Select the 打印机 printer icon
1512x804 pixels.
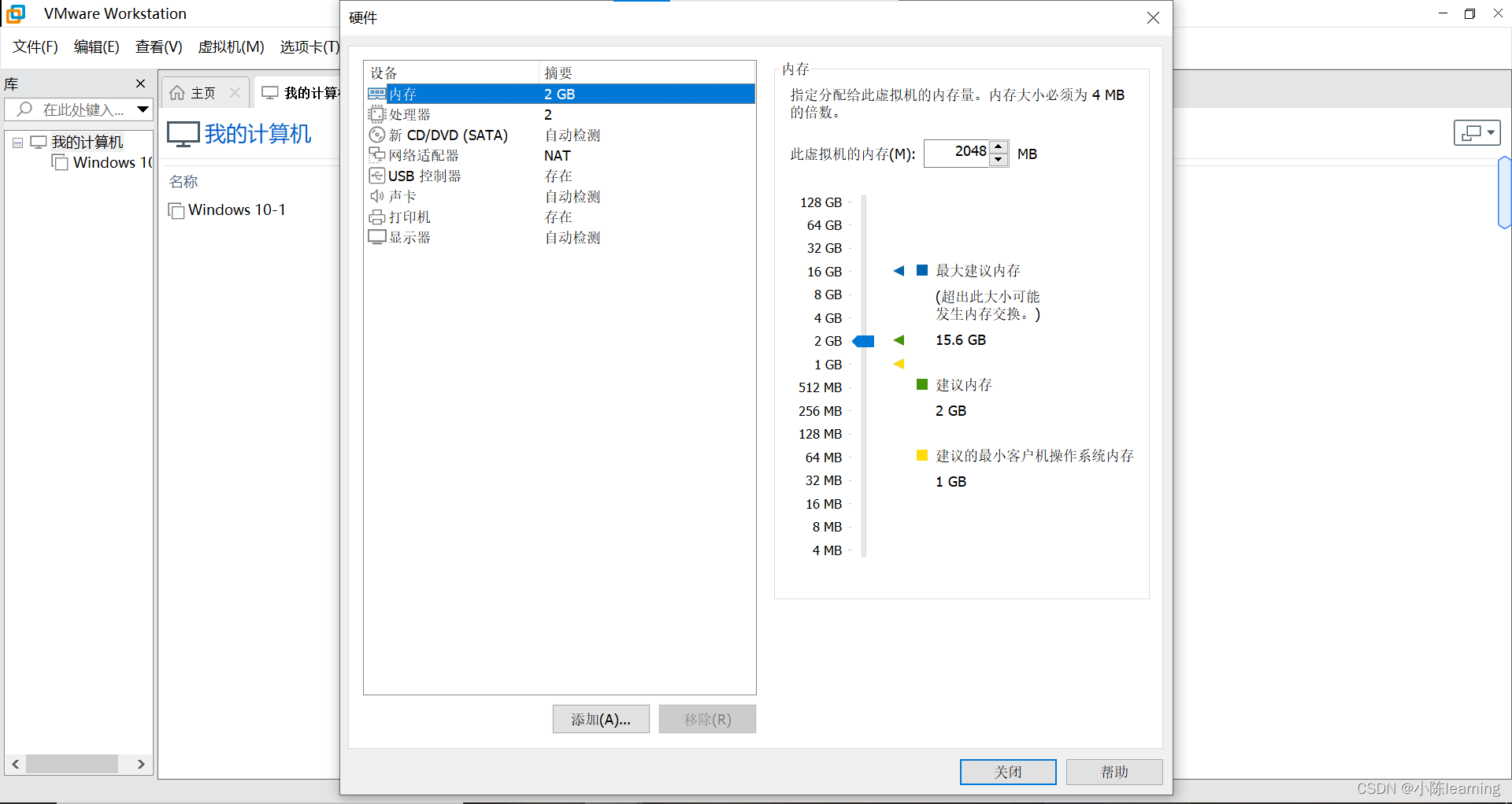pyautogui.click(x=377, y=217)
